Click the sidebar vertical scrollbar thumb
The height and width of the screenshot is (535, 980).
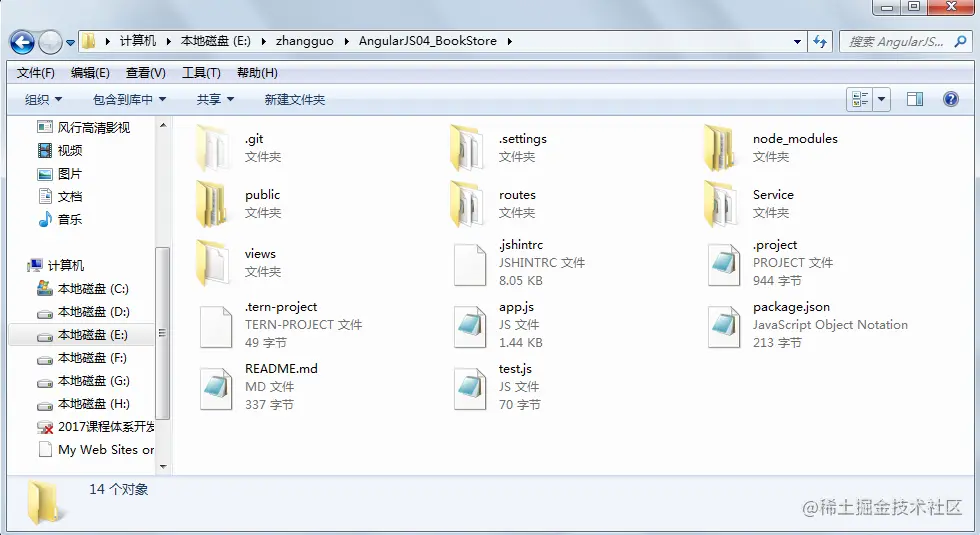click(x=162, y=333)
